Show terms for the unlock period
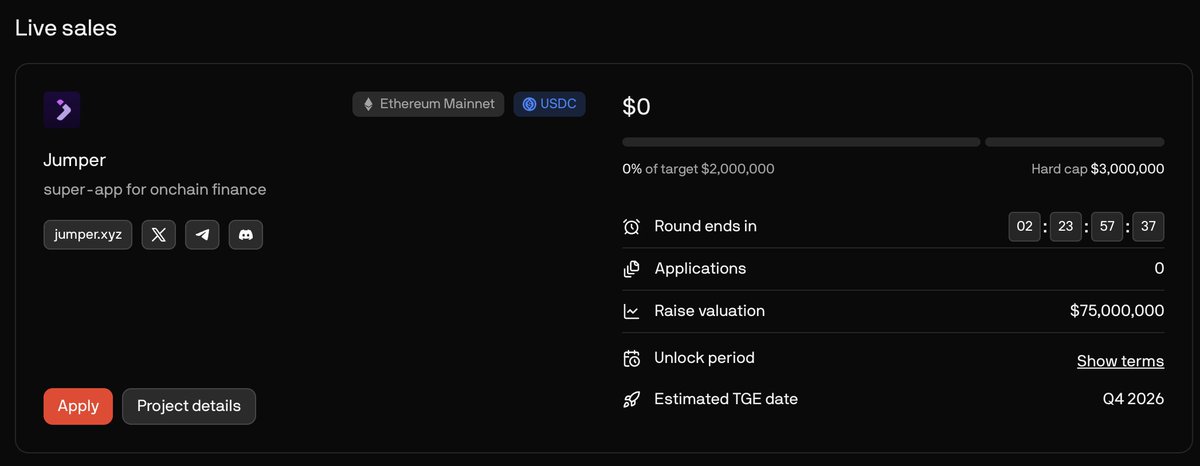This screenshot has height=466, width=1200. (x=1120, y=361)
